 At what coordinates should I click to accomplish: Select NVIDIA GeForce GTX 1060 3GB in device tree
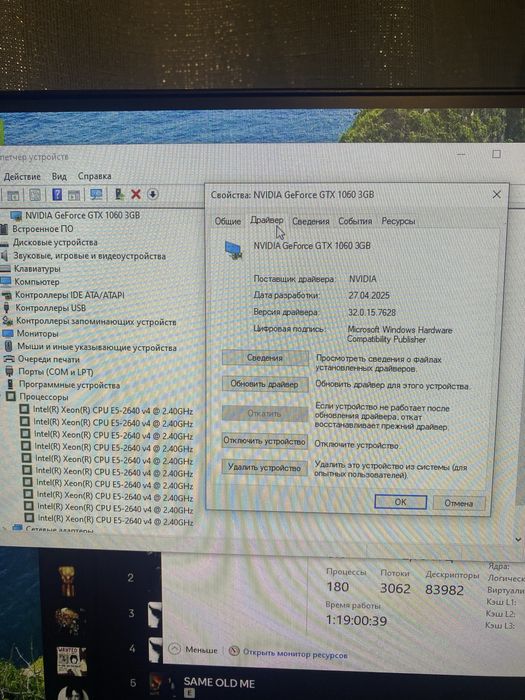(x=83, y=215)
